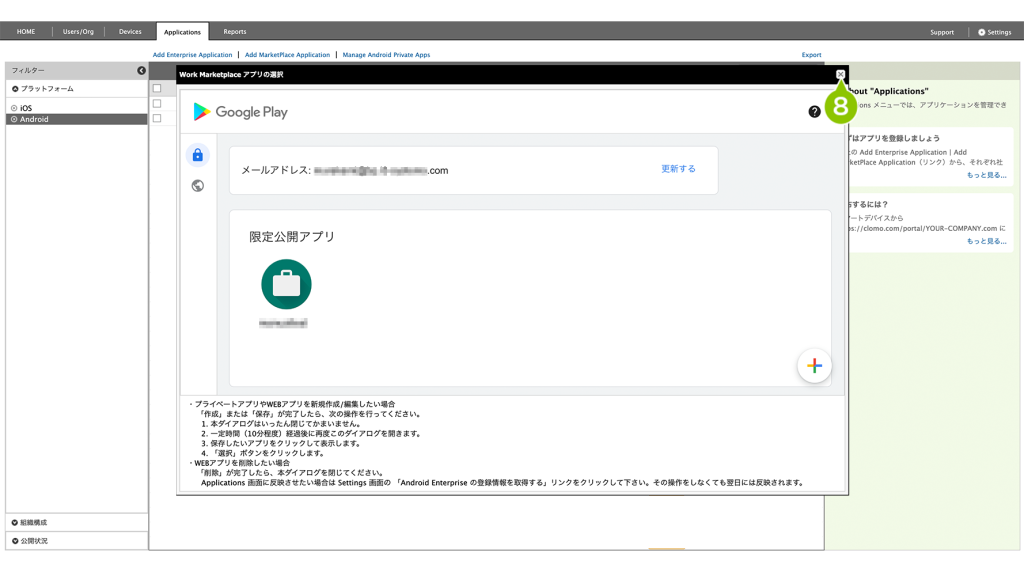This screenshot has height=576, width=1024.
Task: Open the Devices tab
Action: point(130,31)
